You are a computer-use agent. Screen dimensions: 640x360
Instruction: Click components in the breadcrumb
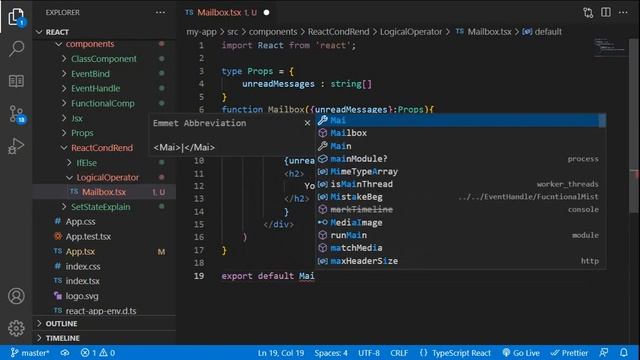[x=273, y=32]
